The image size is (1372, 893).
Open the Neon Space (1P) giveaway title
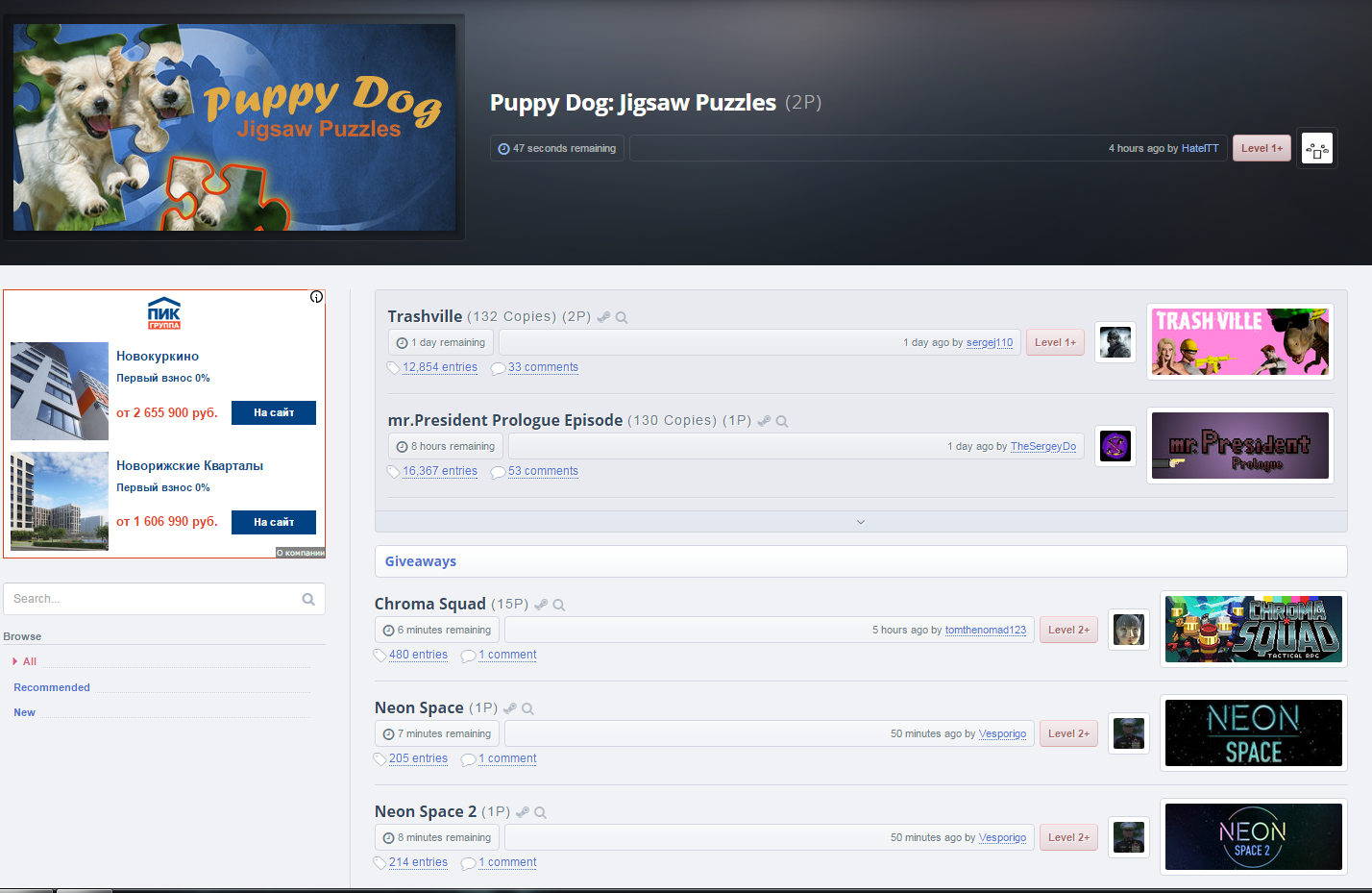coord(419,707)
